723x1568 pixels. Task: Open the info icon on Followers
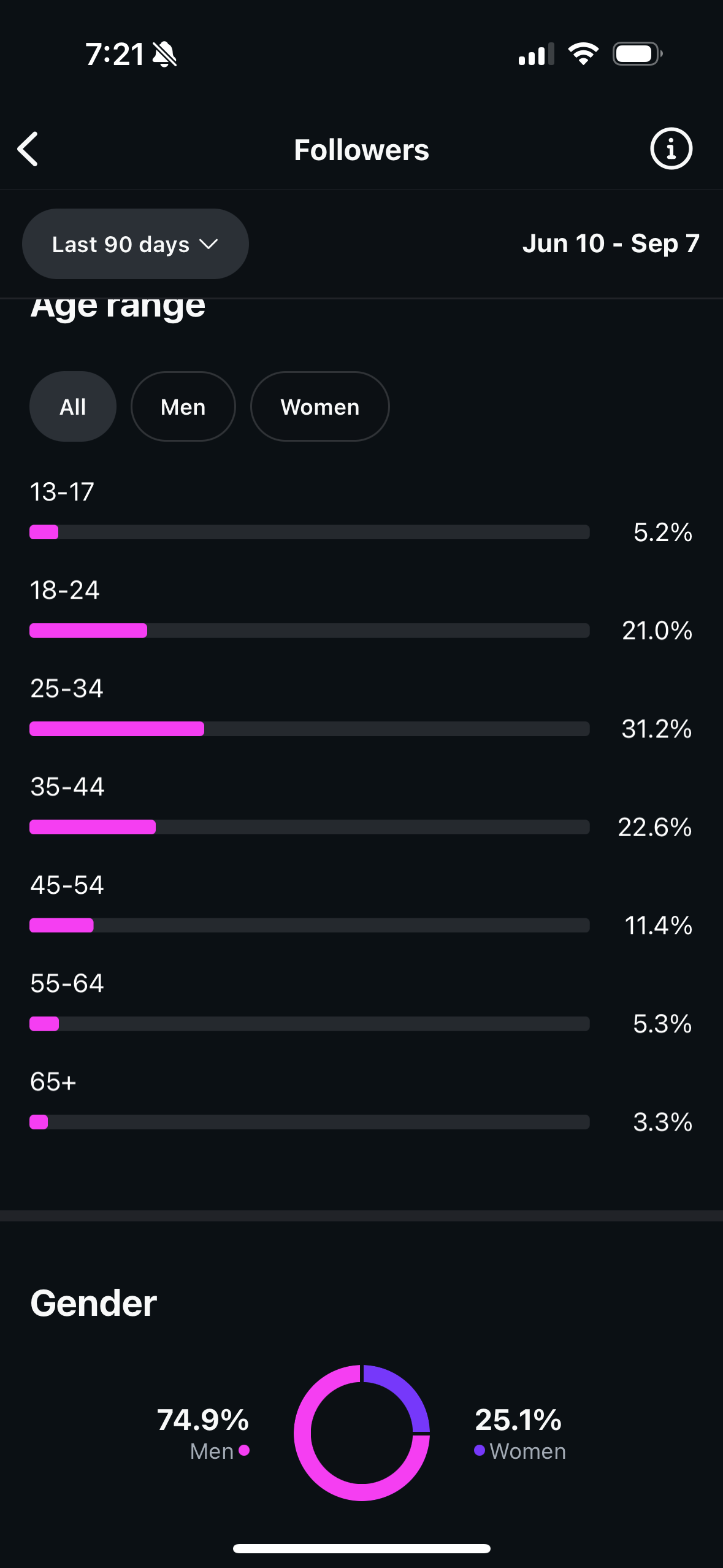(x=671, y=148)
